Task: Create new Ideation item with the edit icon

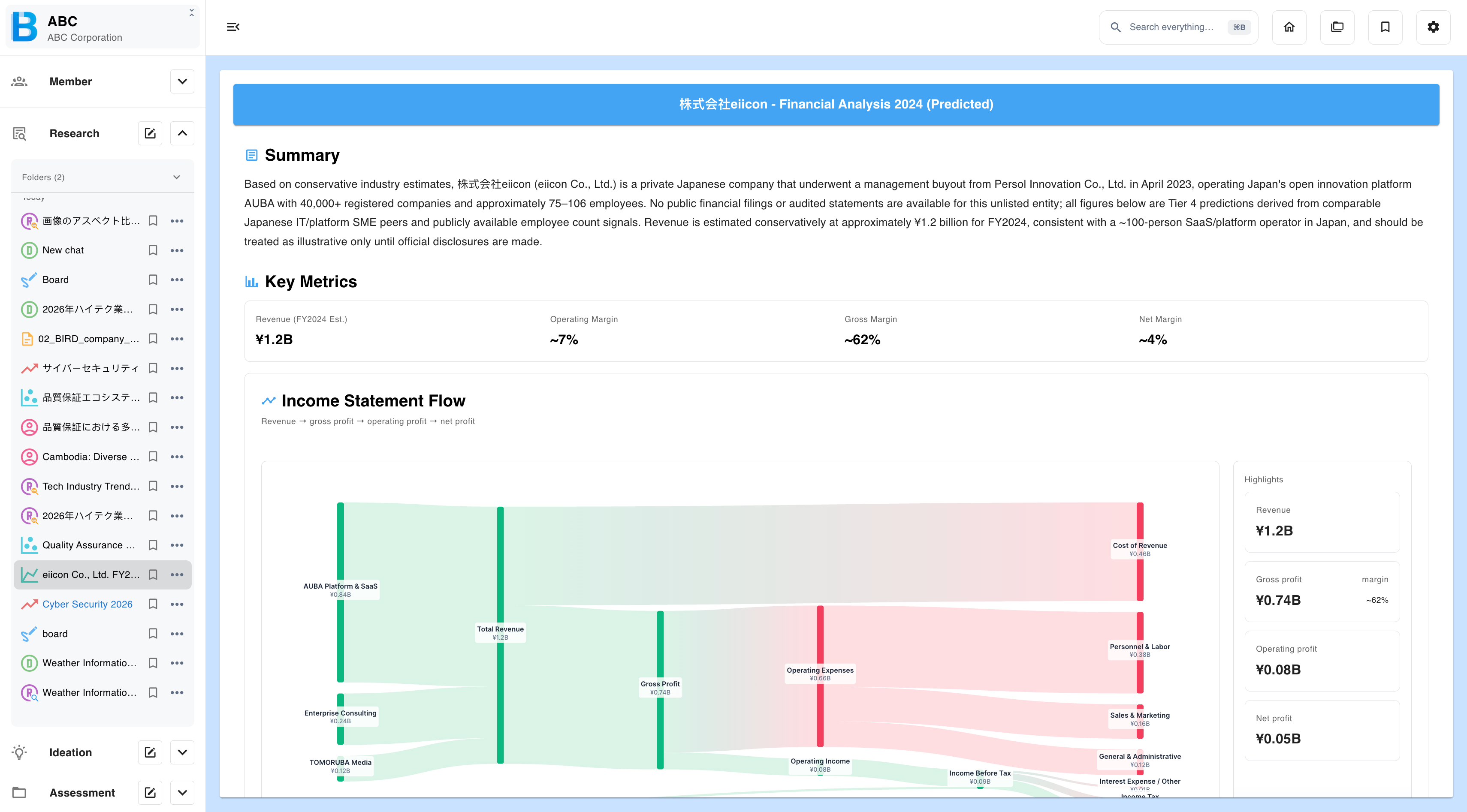Action: coord(150,752)
